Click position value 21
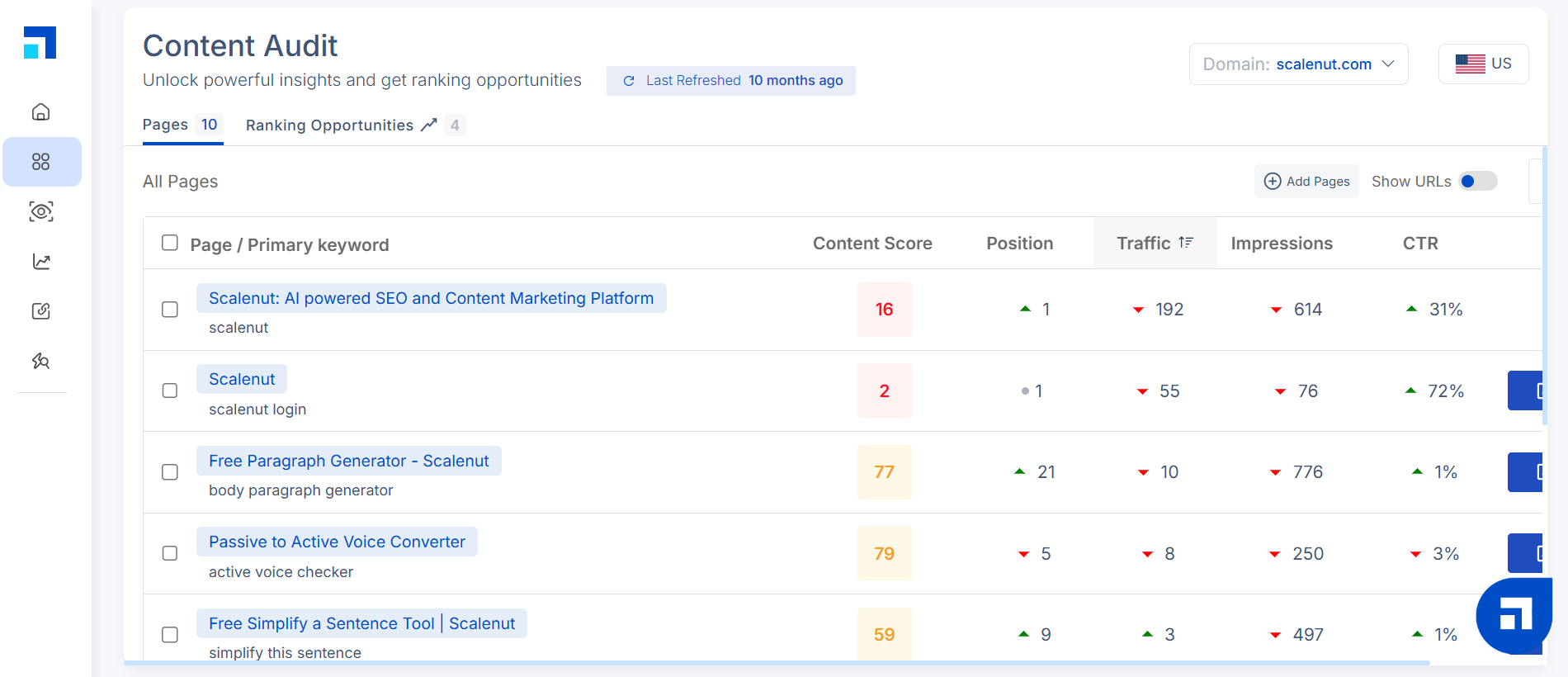 (x=1046, y=472)
